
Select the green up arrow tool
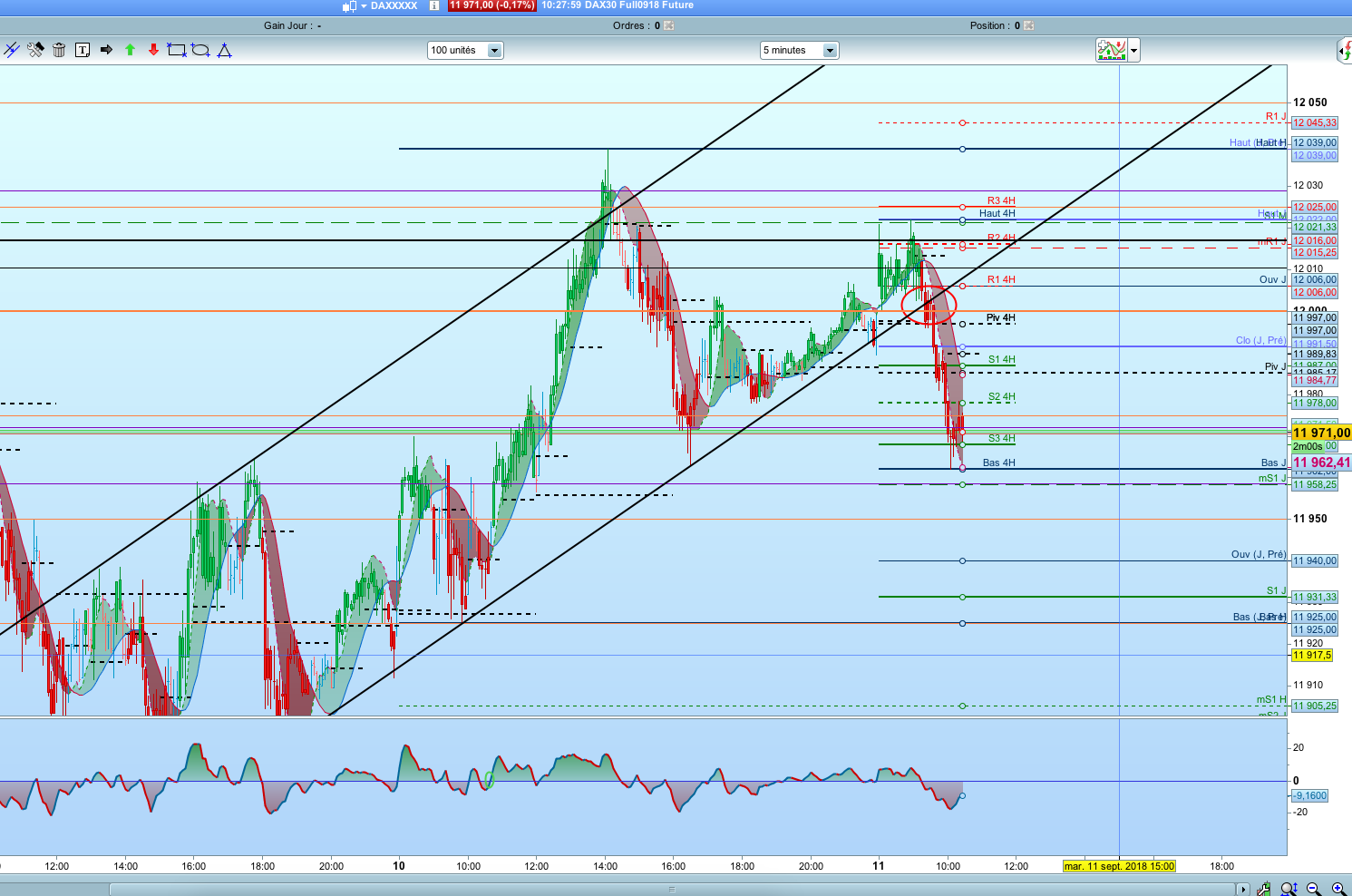click(x=130, y=50)
